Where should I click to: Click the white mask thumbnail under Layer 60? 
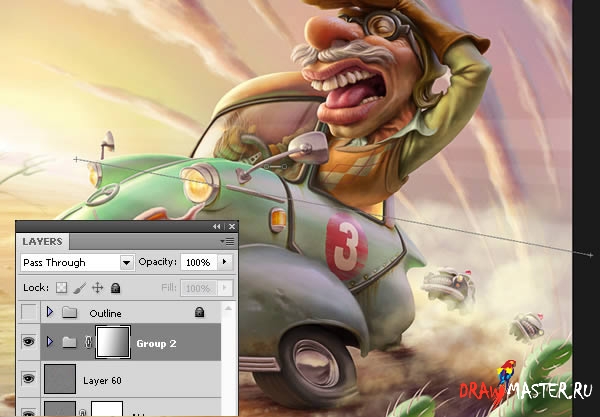tap(107, 408)
